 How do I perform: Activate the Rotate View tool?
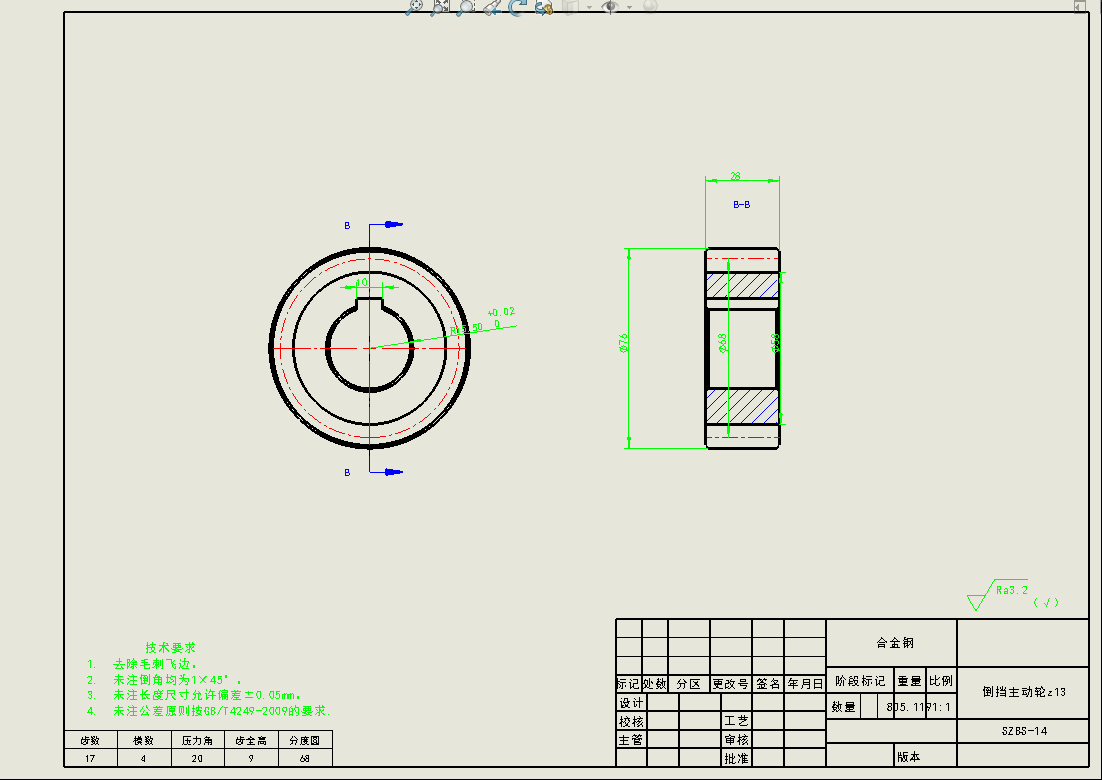tap(517, 7)
